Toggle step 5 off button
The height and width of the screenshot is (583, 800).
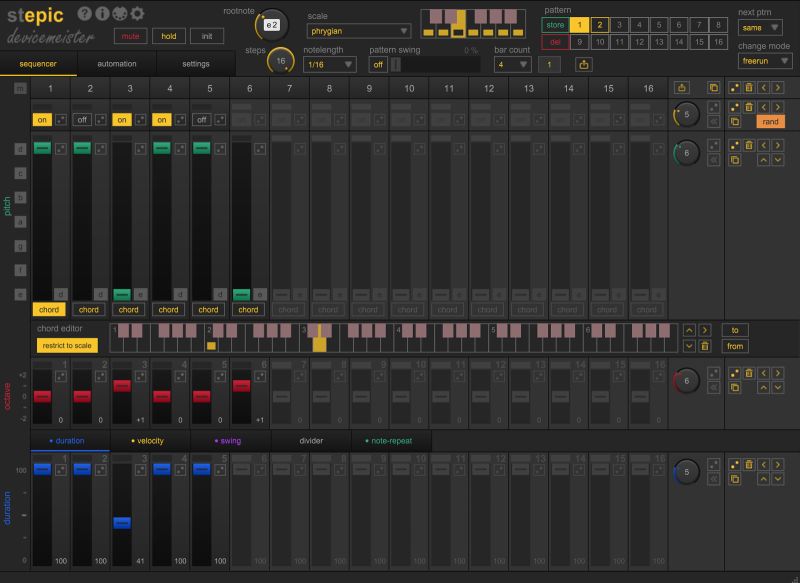tap(202, 120)
